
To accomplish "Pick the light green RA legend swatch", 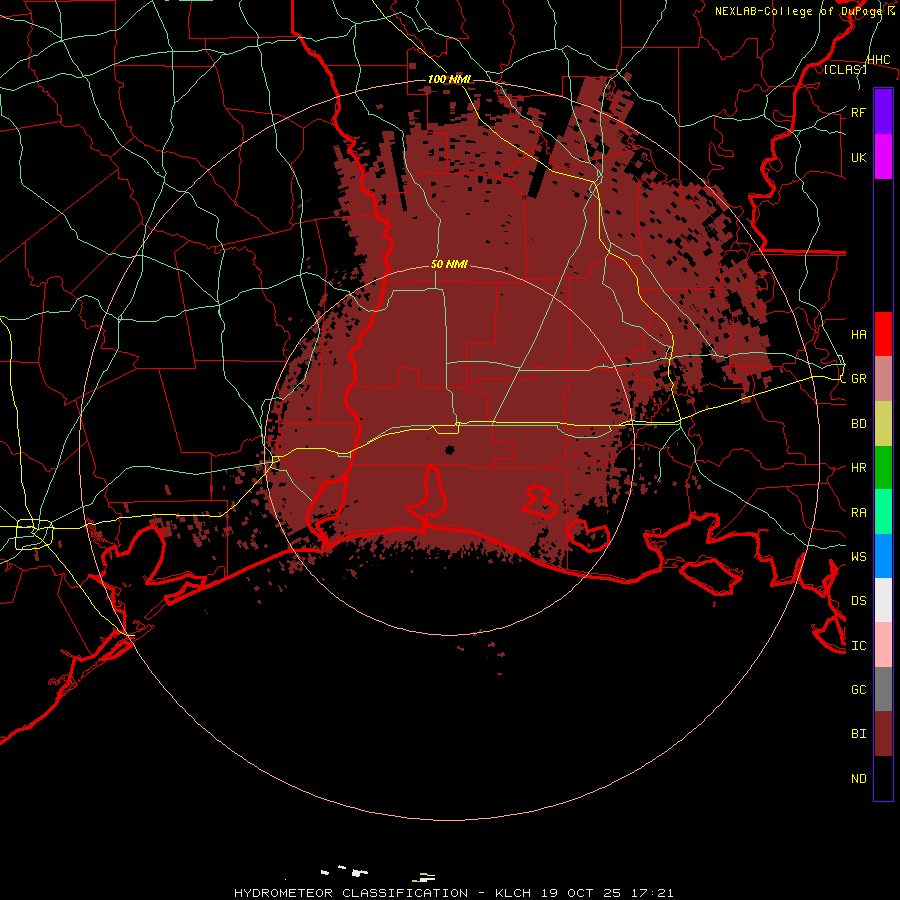I will pyautogui.click(x=883, y=512).
